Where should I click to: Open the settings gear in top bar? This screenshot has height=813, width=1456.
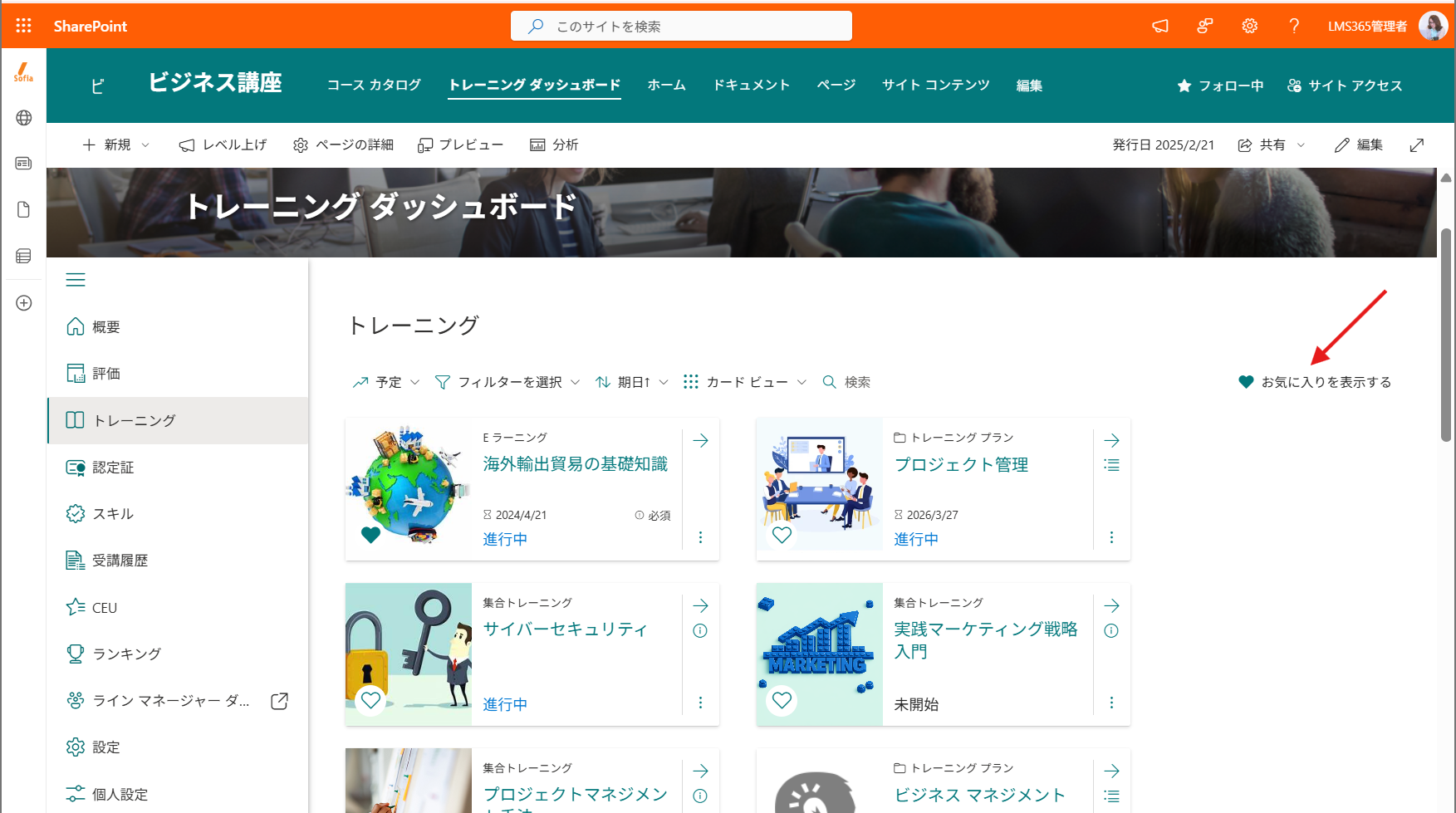coord(1249,27)
